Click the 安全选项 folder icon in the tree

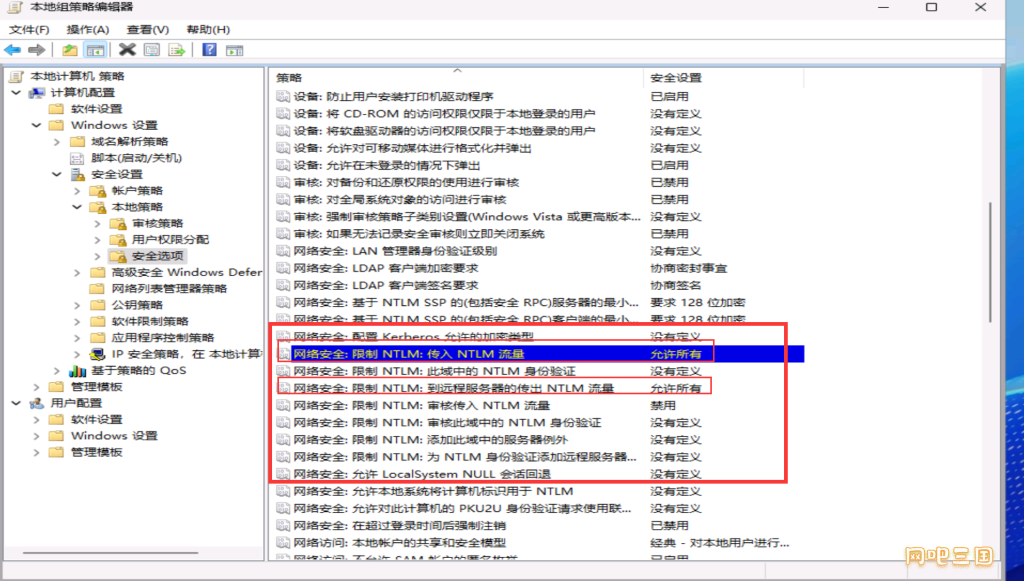pyautogui.click(x=118, y=256)
